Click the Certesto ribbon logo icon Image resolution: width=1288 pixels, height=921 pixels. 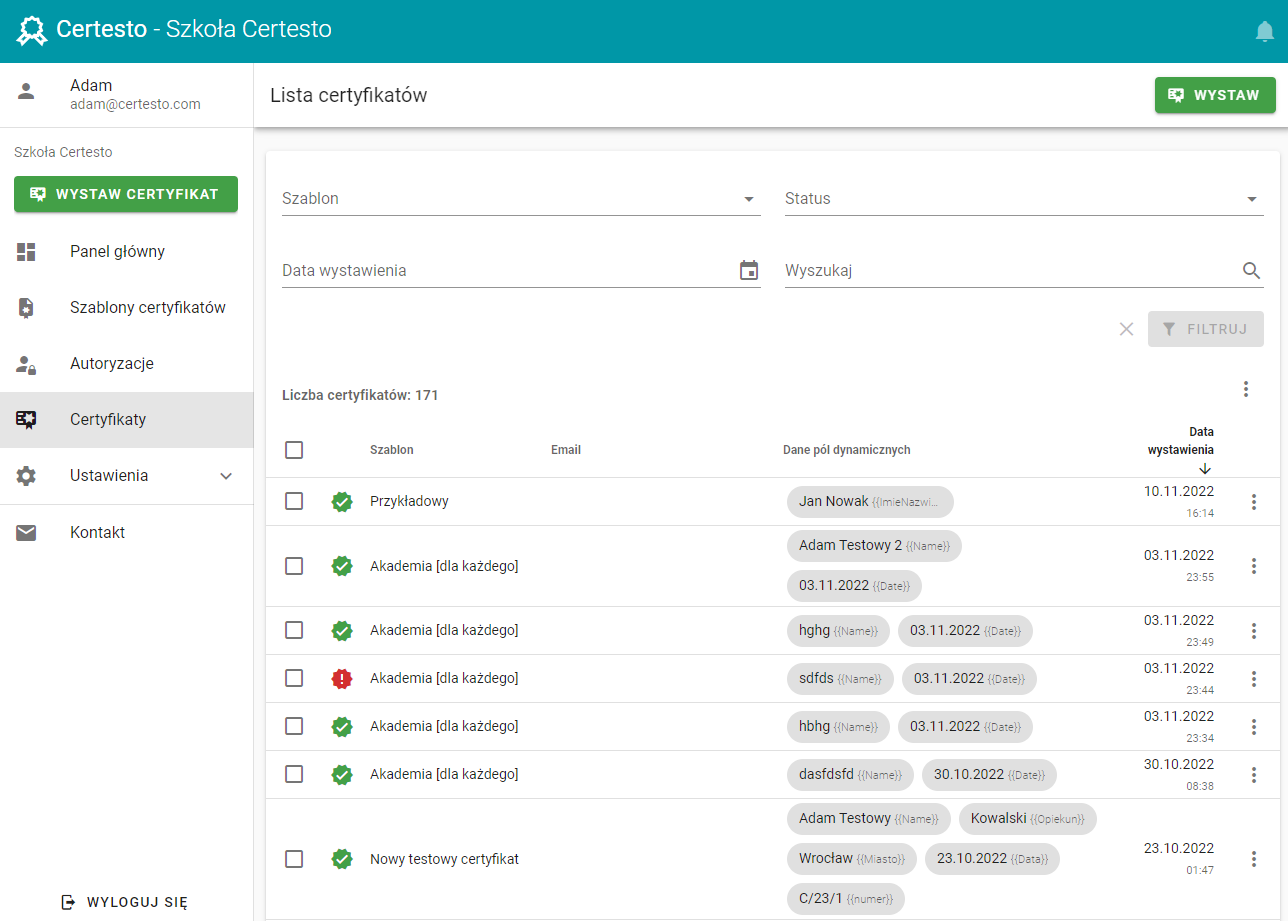click(x=32, y=31)
